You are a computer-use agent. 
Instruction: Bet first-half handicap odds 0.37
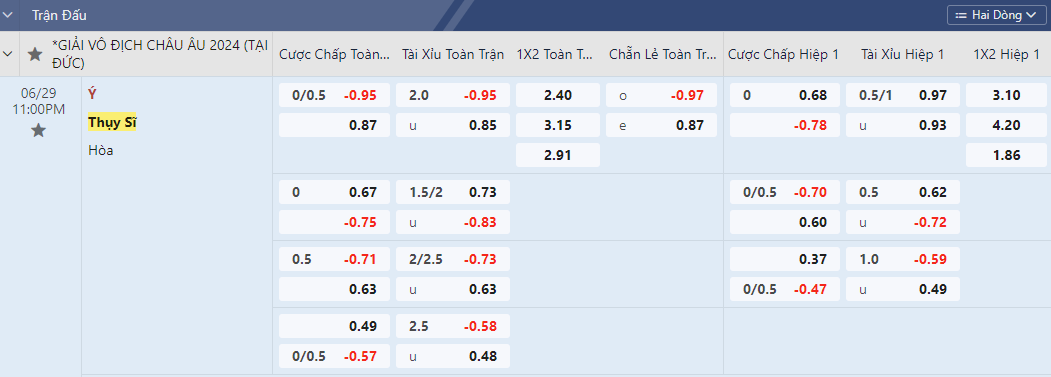[784, 260]
